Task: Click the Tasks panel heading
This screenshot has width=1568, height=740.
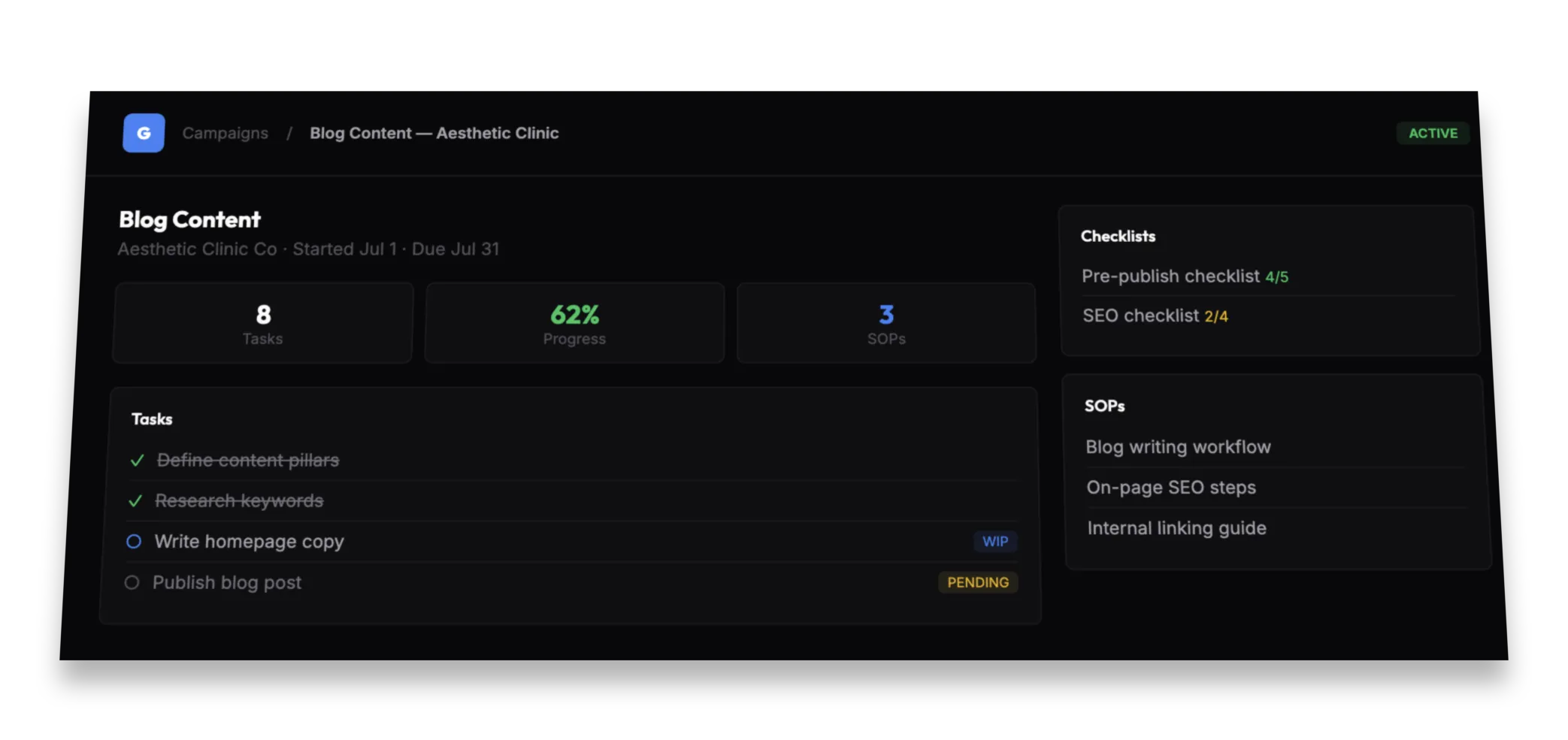Action: pos(152,419)
